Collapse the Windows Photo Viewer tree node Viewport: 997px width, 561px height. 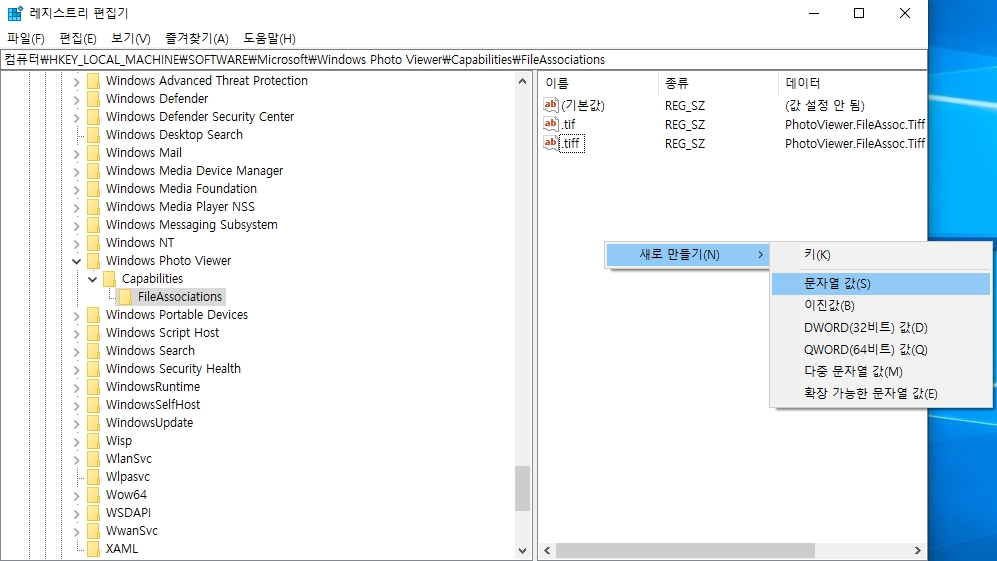[x=76, y=261]
